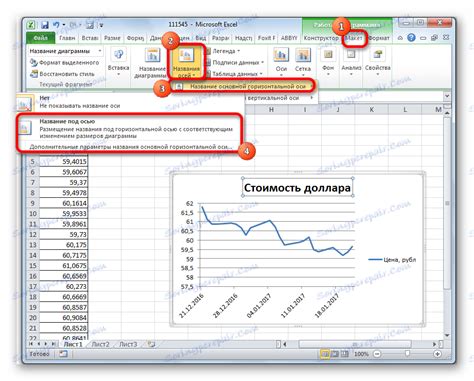
Task: Choose Название под осью option
Action: pos(129,128)
